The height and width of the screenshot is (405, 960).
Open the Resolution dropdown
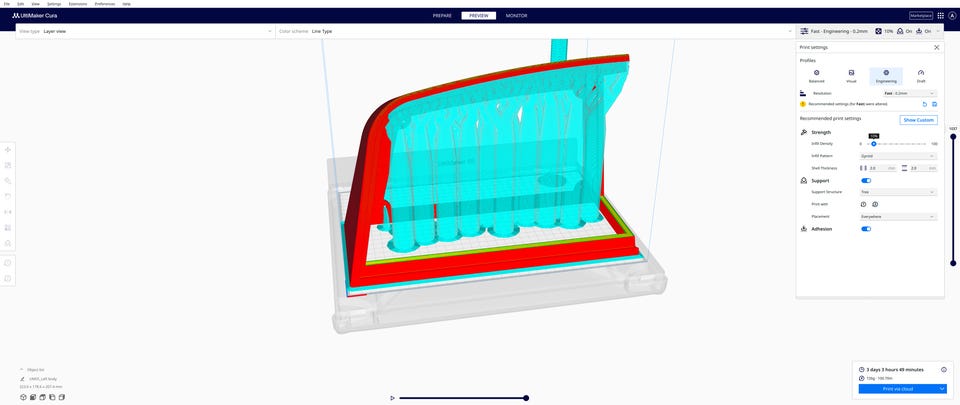(909, 93)
